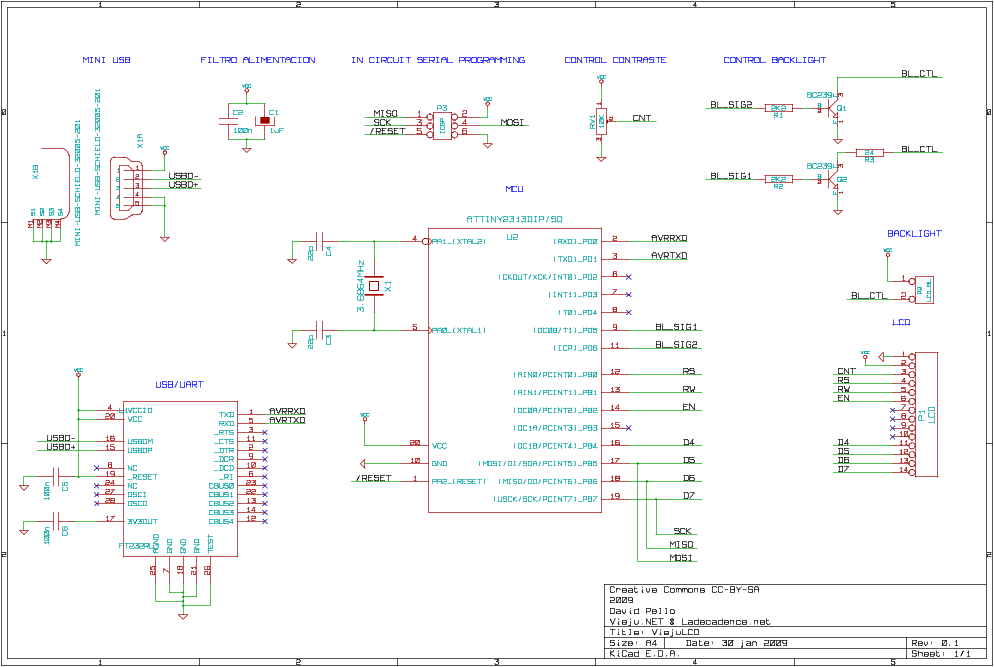Click capacitor C3 near XTAL1

coord(319,330)
